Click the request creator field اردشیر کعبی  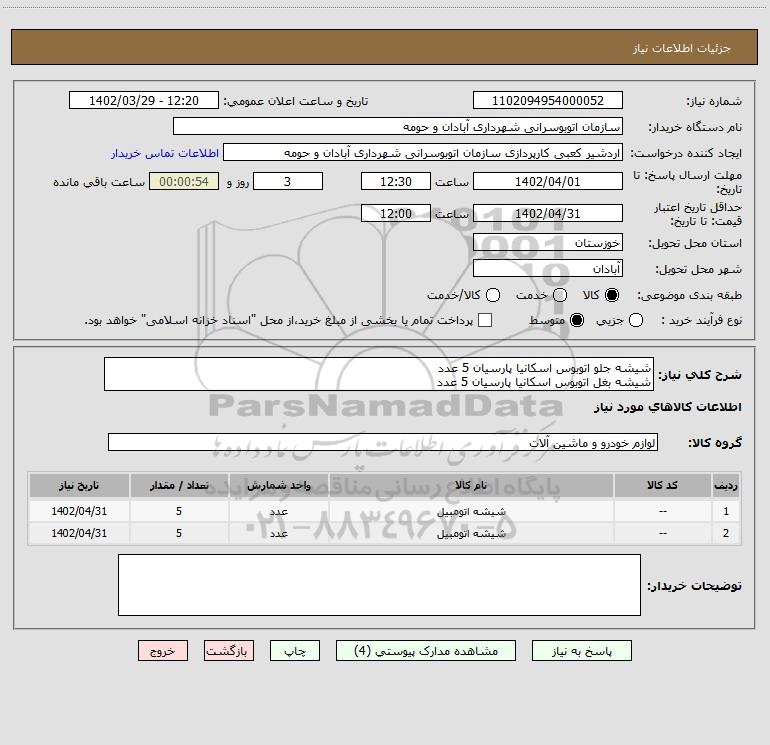(423, 153)
